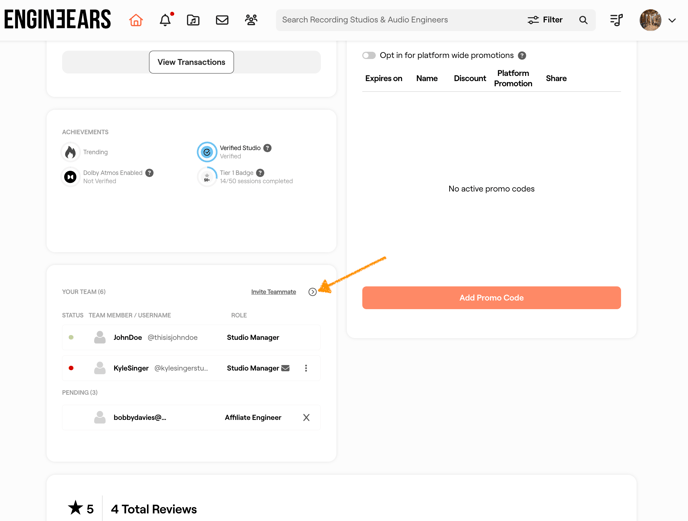Open the community people icon

(x=251, y=20)
